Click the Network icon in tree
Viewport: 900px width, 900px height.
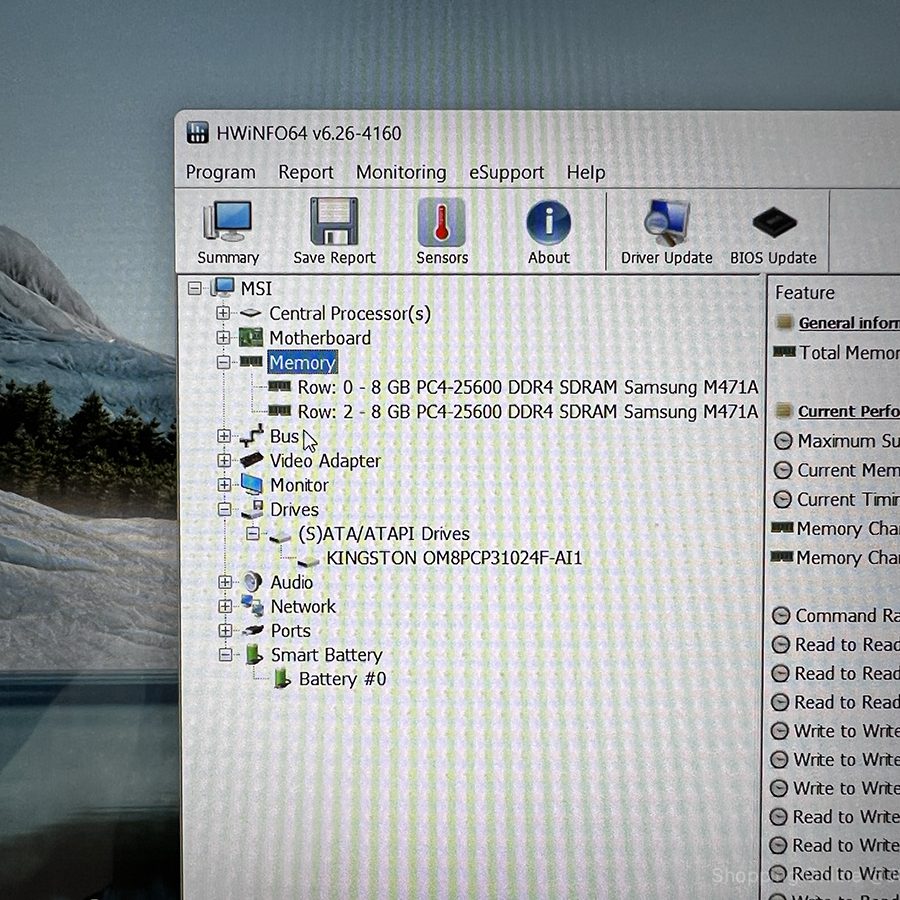(x=253, y=606)
